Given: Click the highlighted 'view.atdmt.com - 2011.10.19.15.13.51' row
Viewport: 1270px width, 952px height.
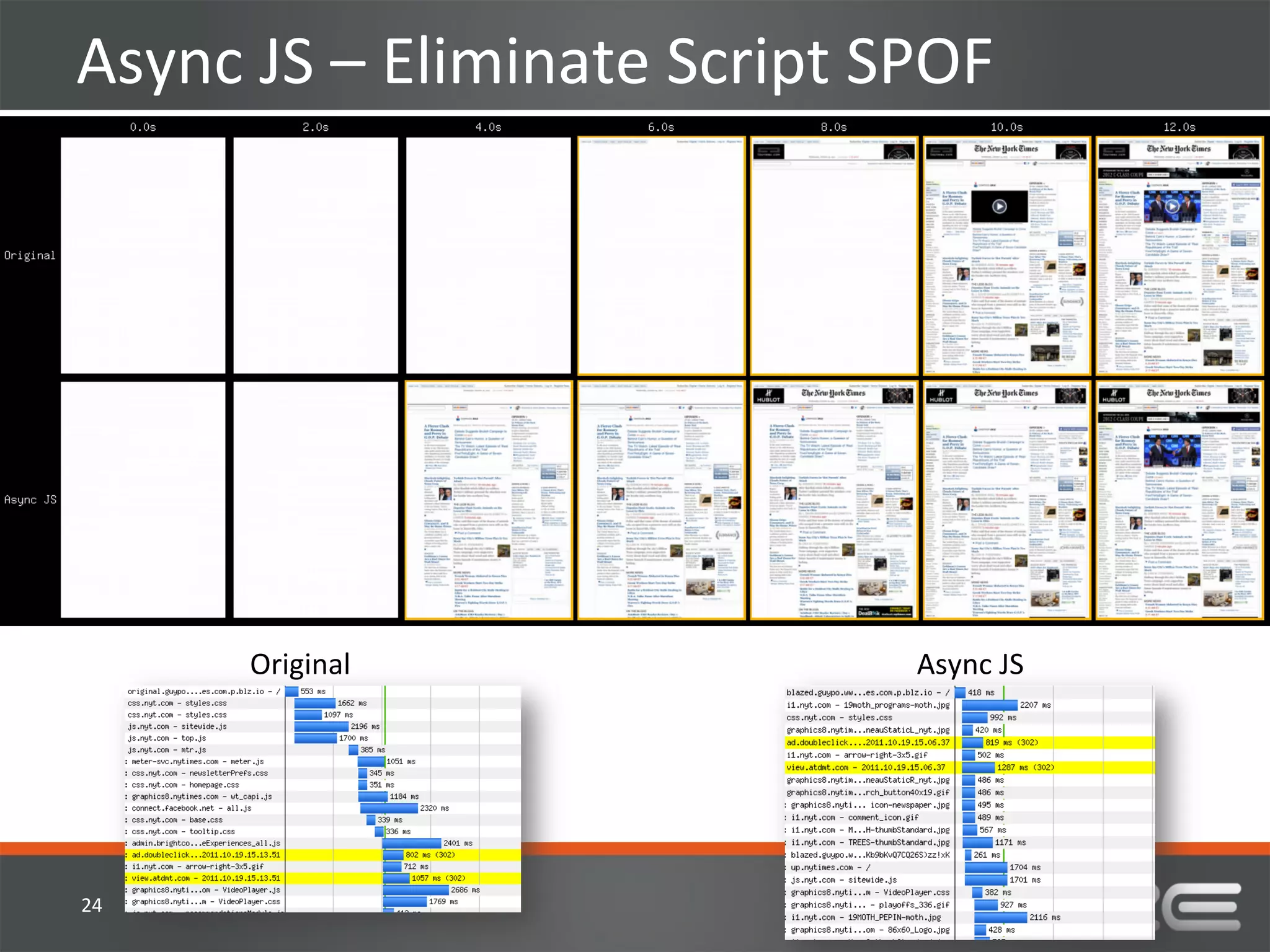Looking at the screenshot, I should 322,878.
